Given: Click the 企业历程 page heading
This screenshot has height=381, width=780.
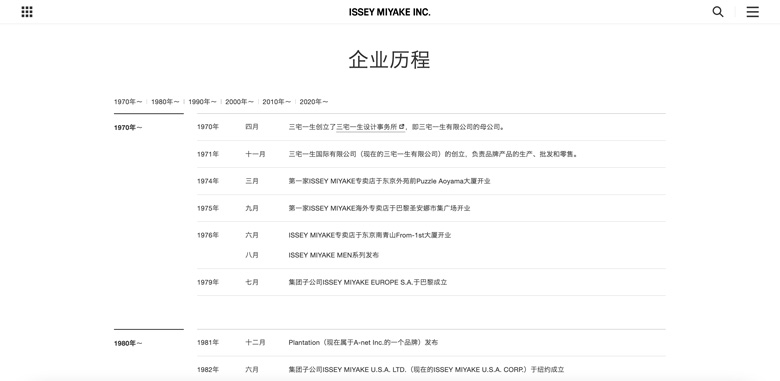Looking at the screenshot, I should pos(390,60).
